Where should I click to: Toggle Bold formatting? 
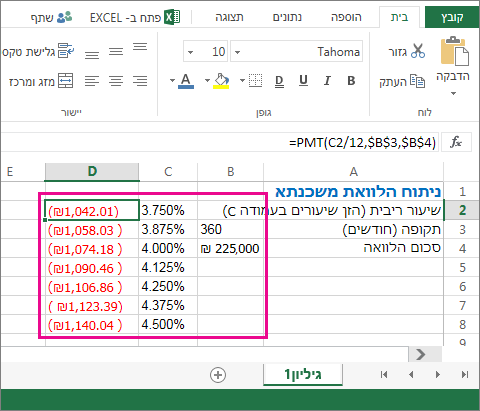(351, 81)
